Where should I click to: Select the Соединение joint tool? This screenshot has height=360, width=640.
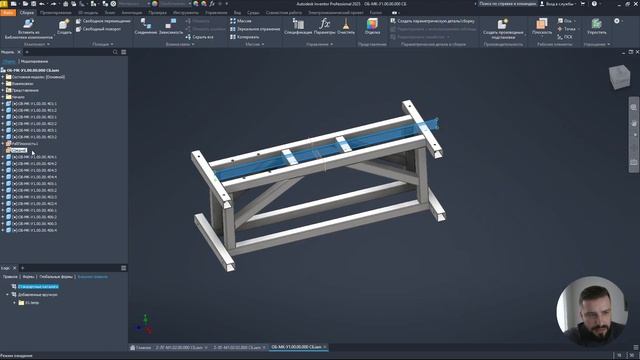145,27
